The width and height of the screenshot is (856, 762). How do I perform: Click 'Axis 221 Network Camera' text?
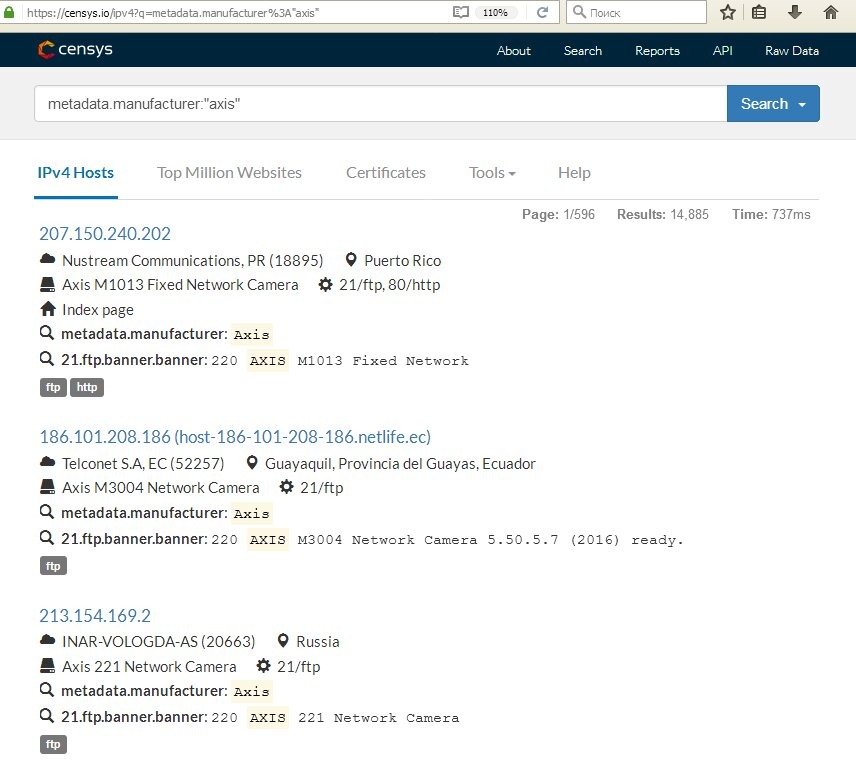149,667
